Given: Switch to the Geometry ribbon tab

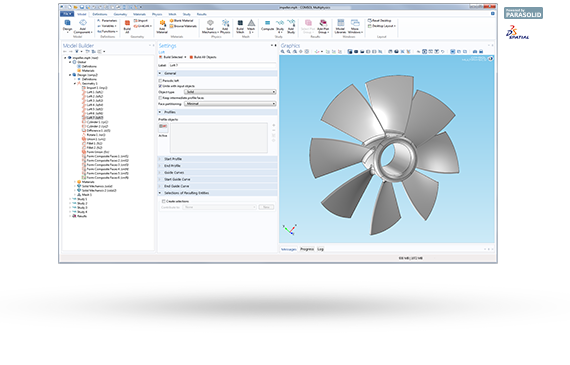Looking at the screenshot, I should coord(120,14).
